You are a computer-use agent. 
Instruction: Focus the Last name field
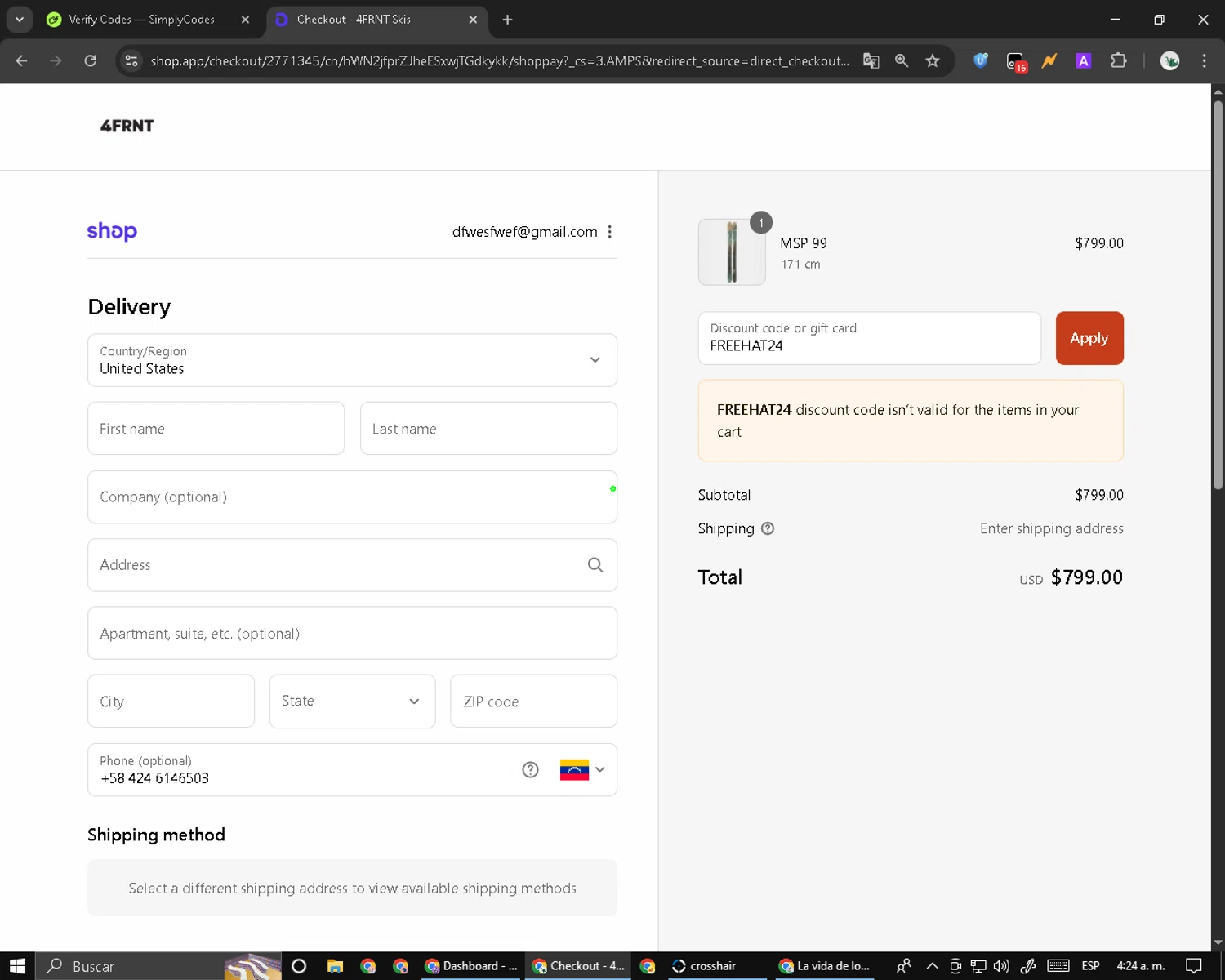(x=488, y=429)
